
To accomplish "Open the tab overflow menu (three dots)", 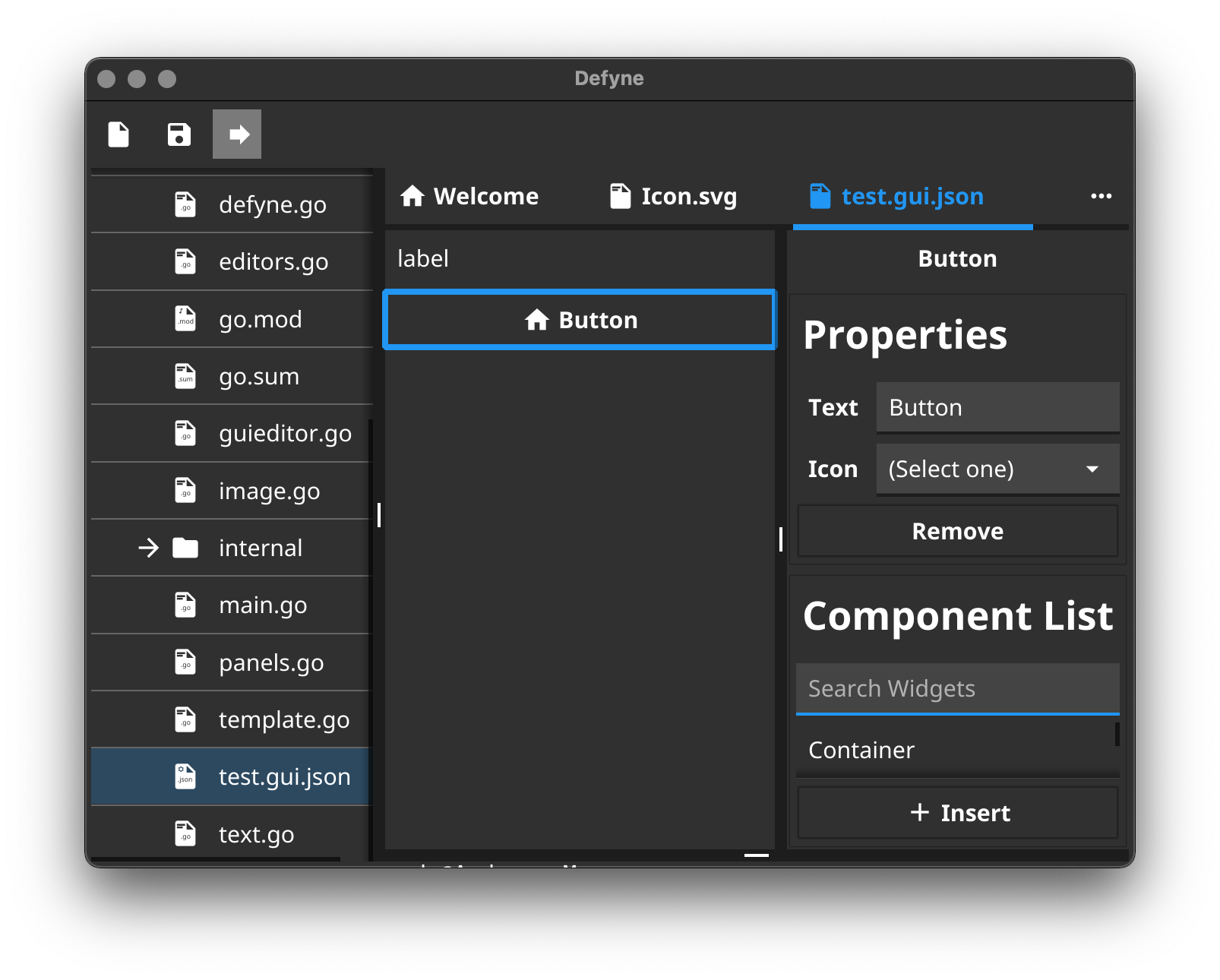I will click(x=1101, y=196).
